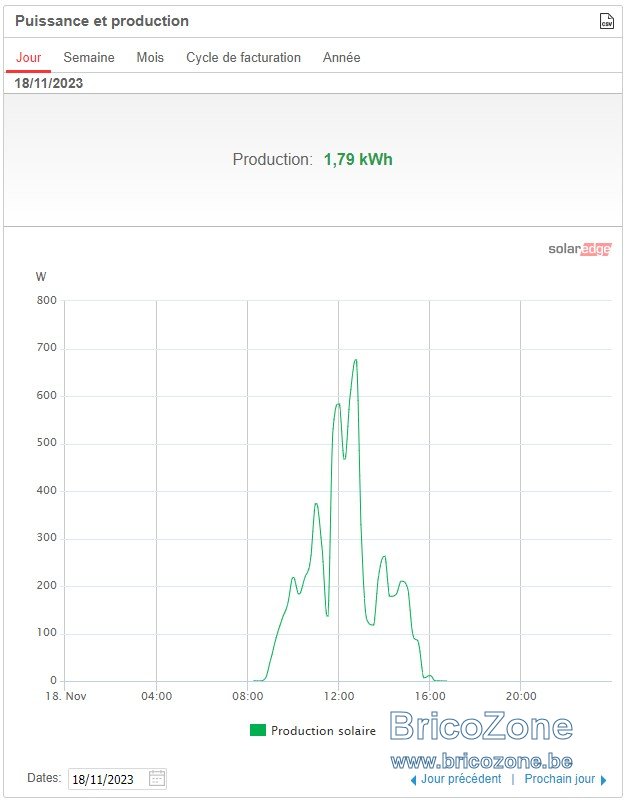Click the green Production solaire color swatch
Image resolution: width=626 pixels, height=805 pixels.
(x=258, y=730)
